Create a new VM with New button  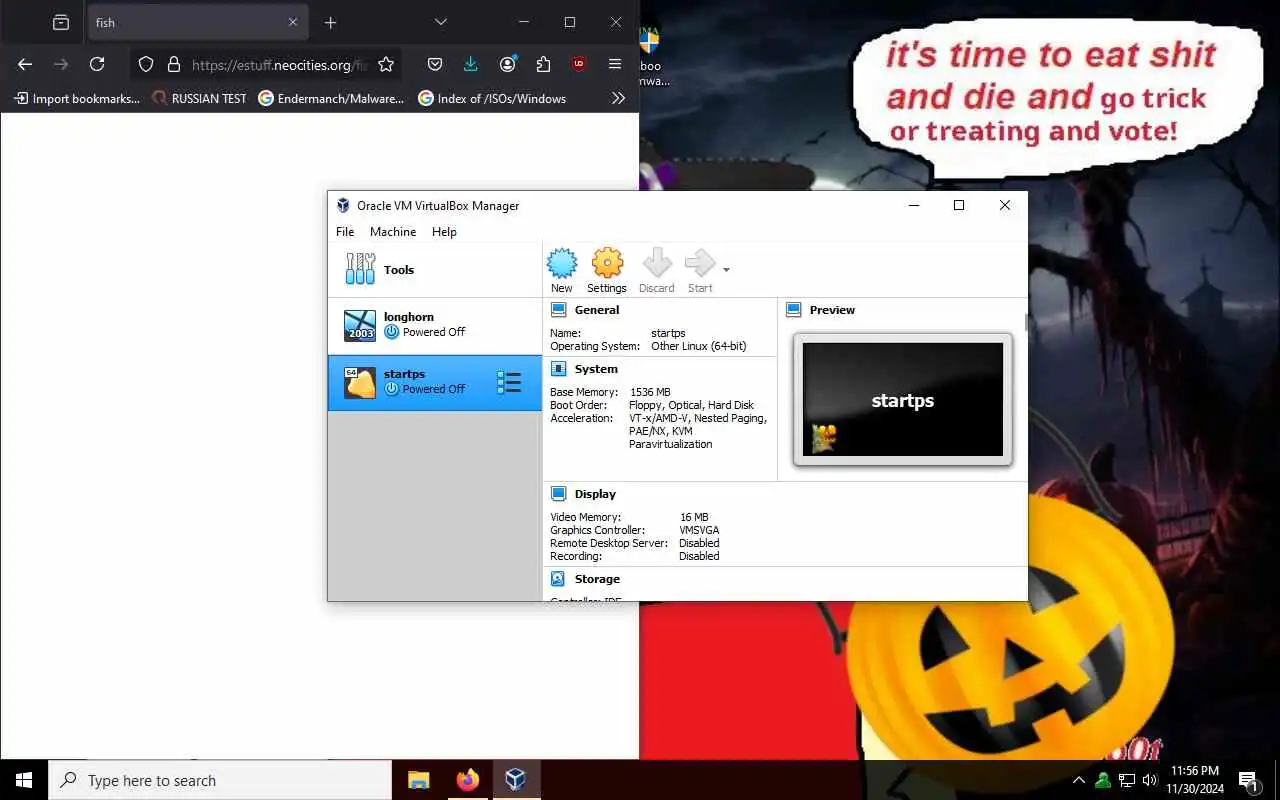coord(562,271)
